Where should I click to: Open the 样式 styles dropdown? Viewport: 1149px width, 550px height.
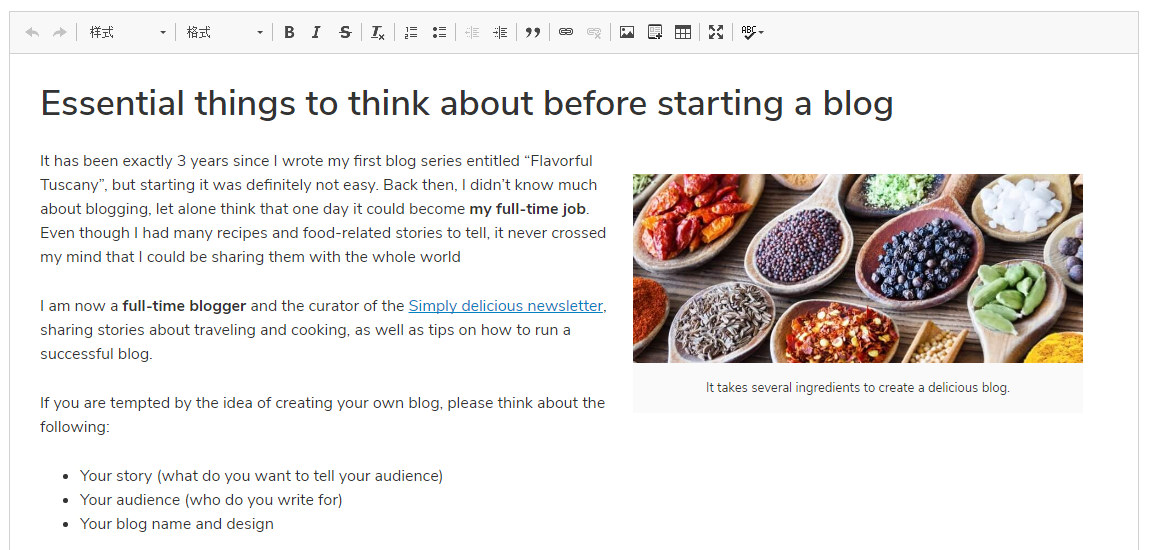(127, 32)
